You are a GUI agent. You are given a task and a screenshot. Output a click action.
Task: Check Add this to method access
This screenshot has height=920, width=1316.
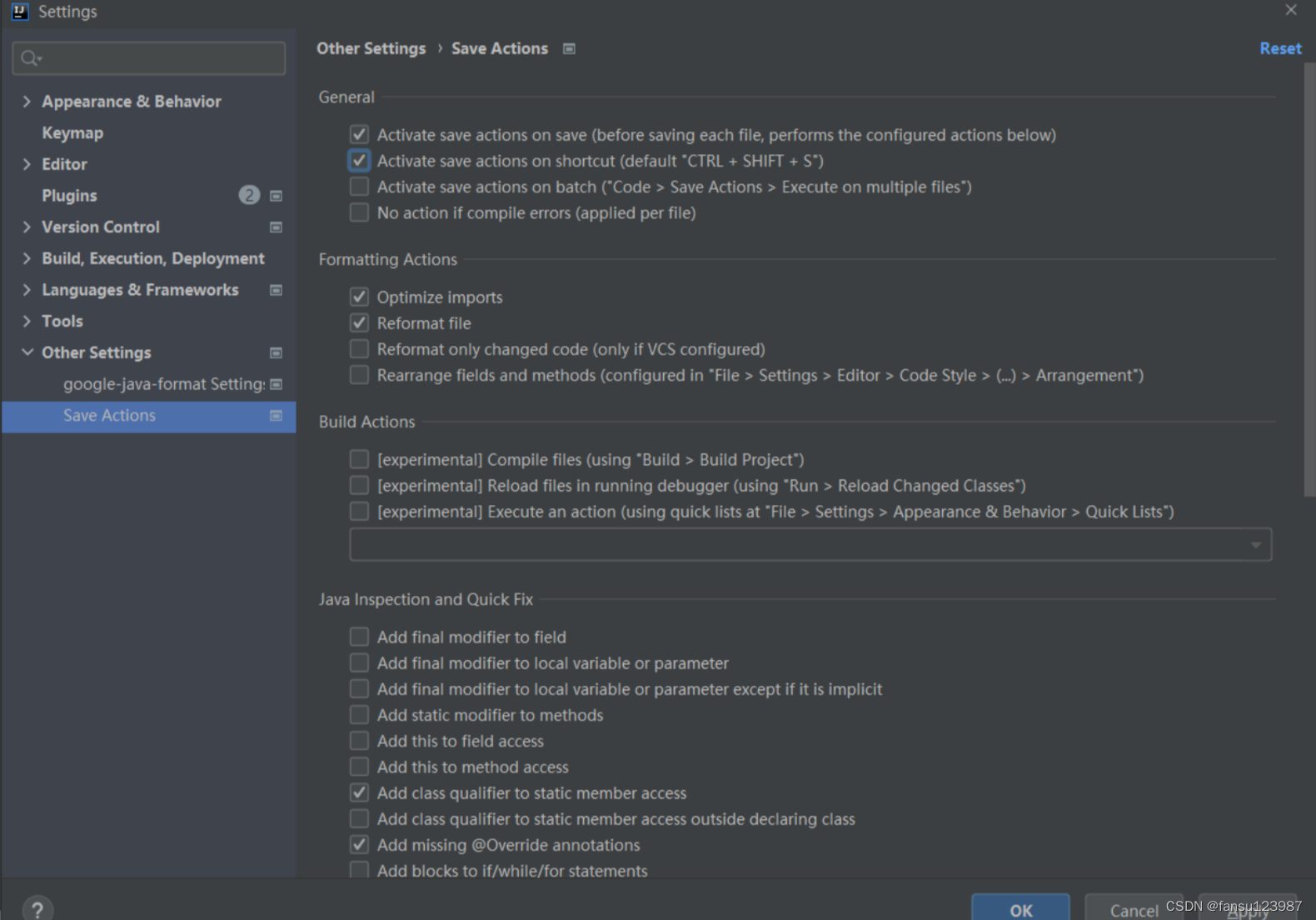(359, 766)
